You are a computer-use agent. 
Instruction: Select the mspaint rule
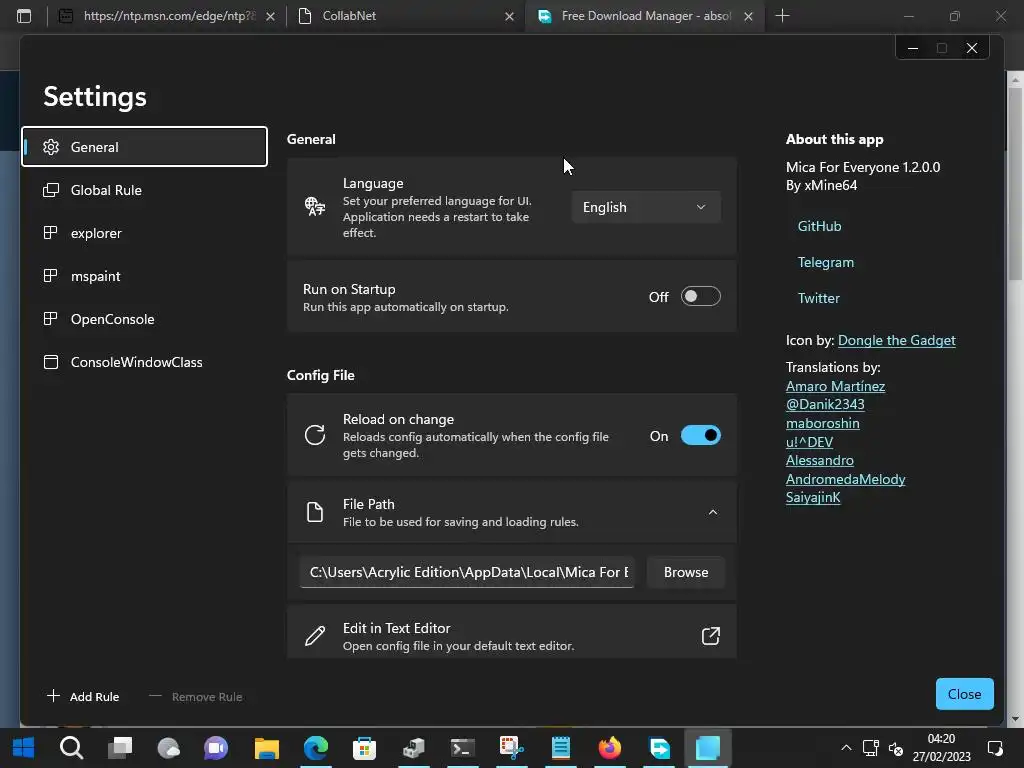[x=144, y=276]
